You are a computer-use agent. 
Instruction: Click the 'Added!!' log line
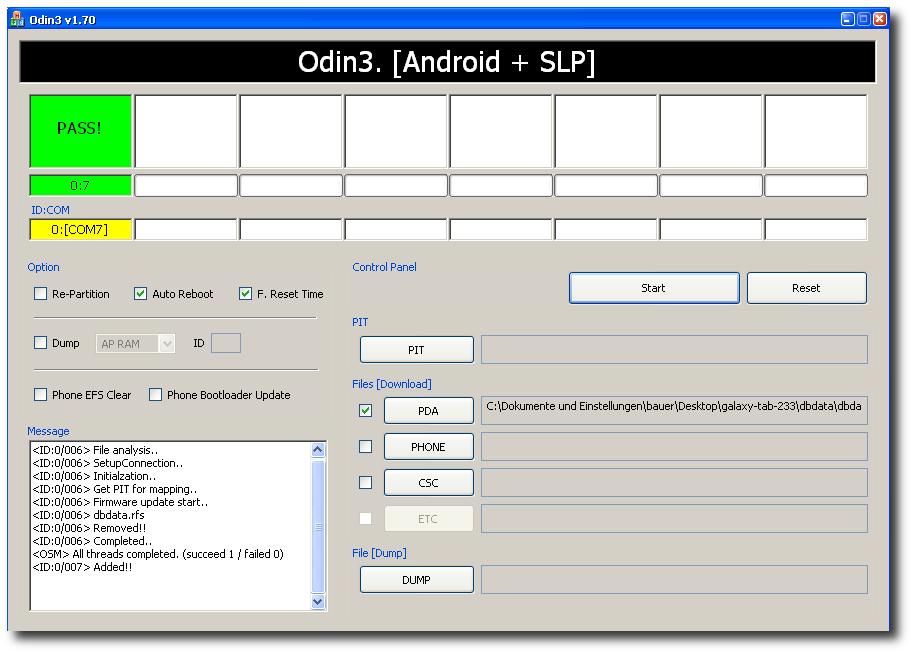click(x=83, y=567)
